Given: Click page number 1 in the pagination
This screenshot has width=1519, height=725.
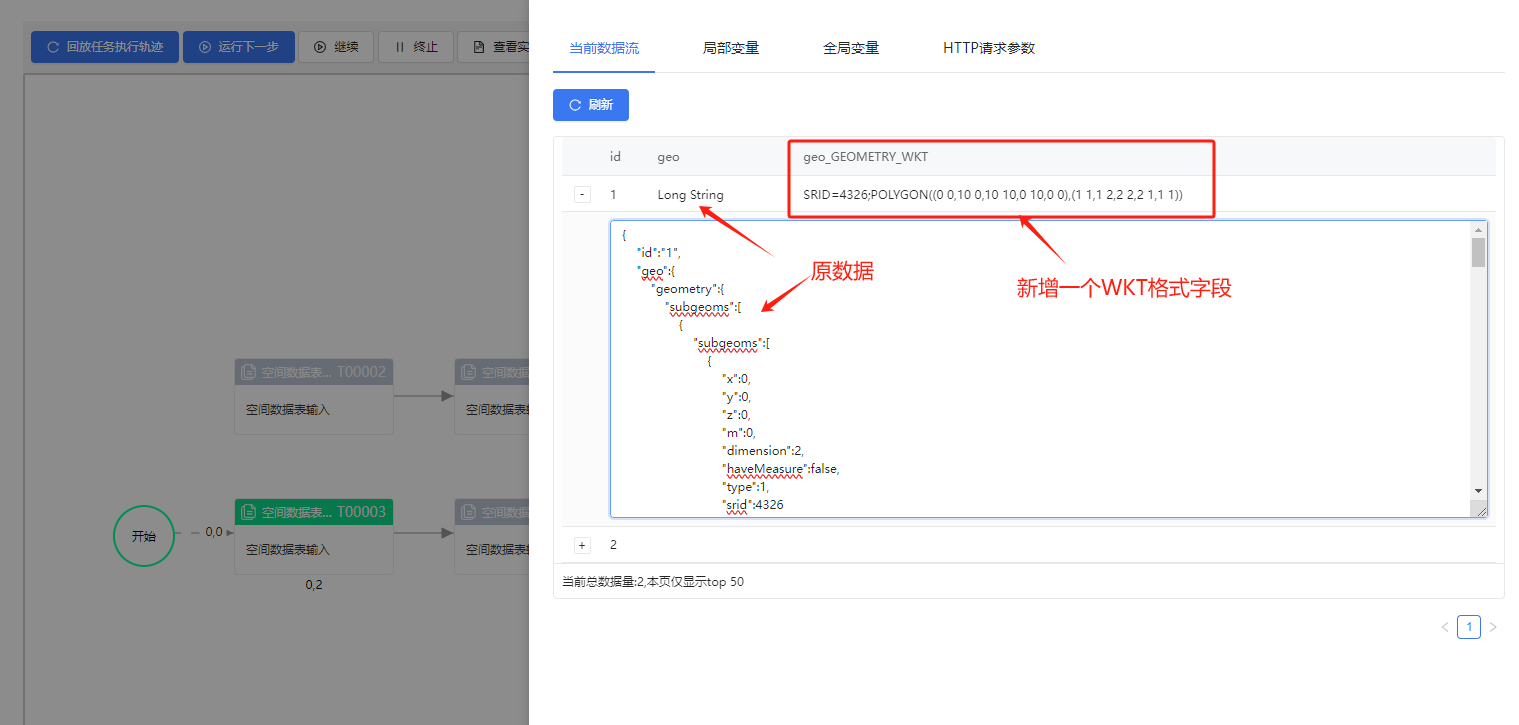Looking at the screenshot, I should pos(1468,627).
